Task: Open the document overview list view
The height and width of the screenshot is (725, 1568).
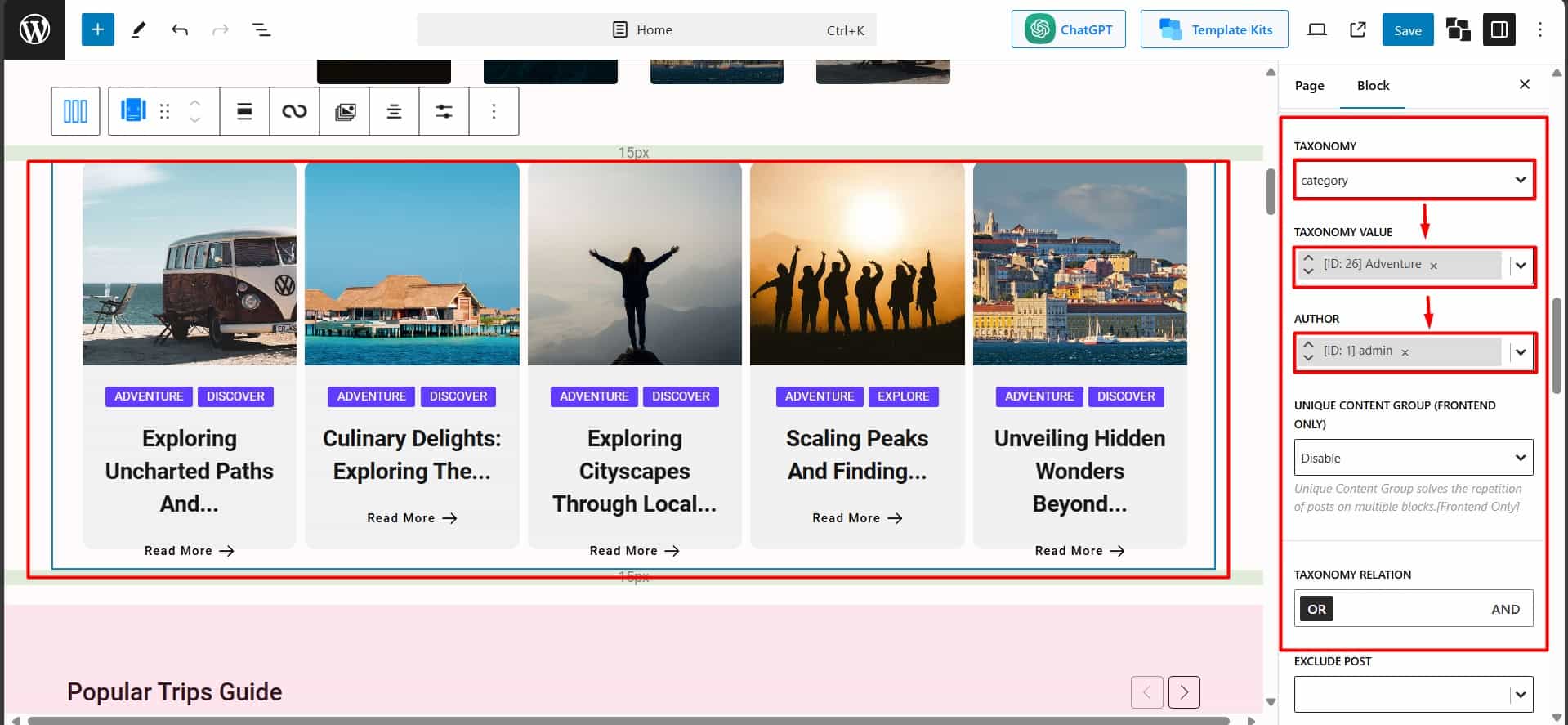Action: click(x=261, y=29)
